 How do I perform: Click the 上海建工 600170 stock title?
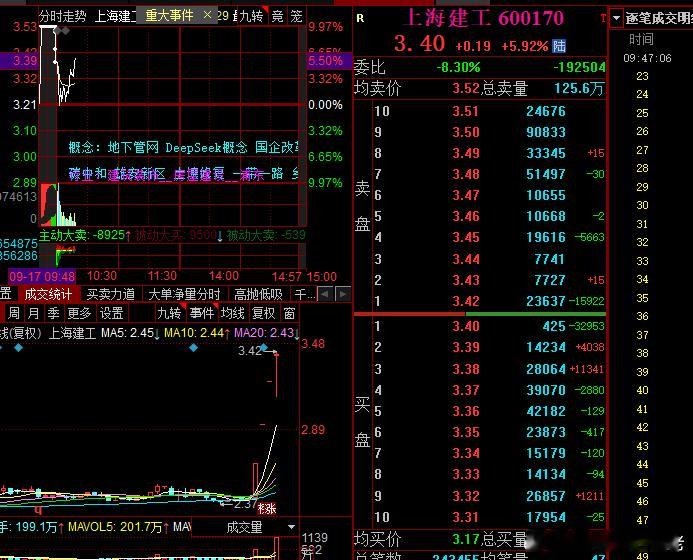click(x=484, y=18)
